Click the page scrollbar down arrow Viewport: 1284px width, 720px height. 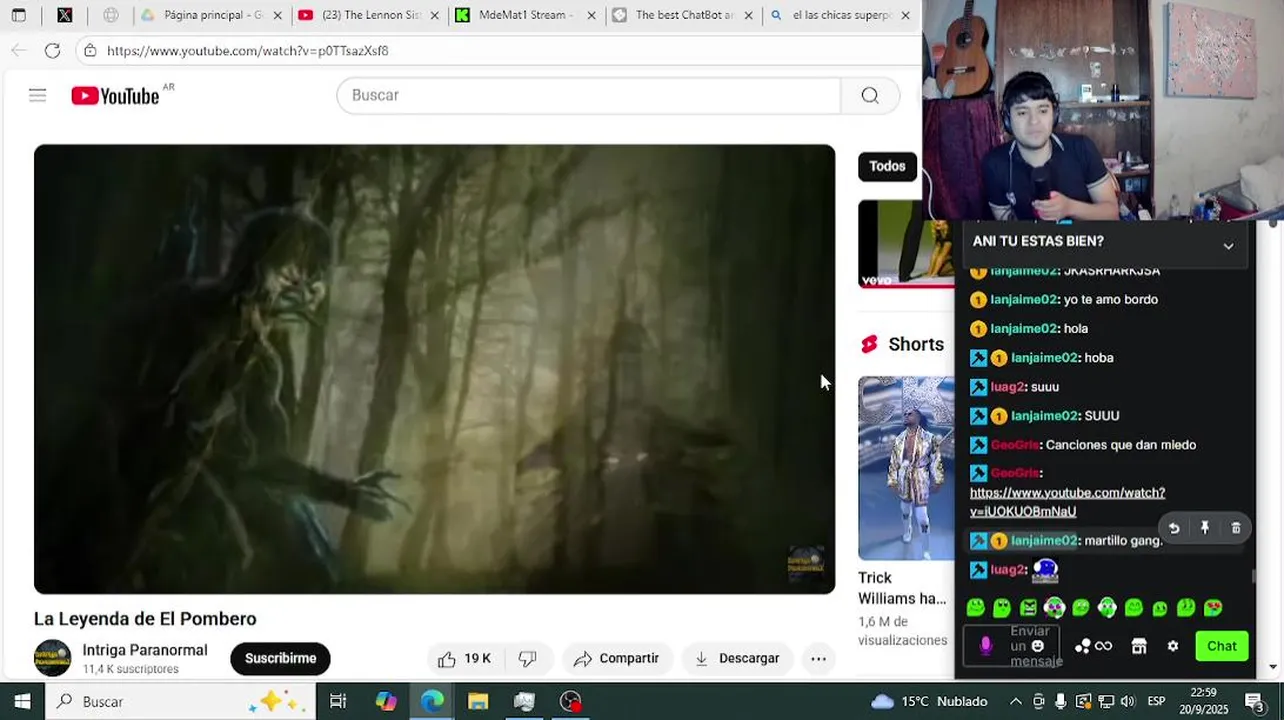coord(1273,666)
